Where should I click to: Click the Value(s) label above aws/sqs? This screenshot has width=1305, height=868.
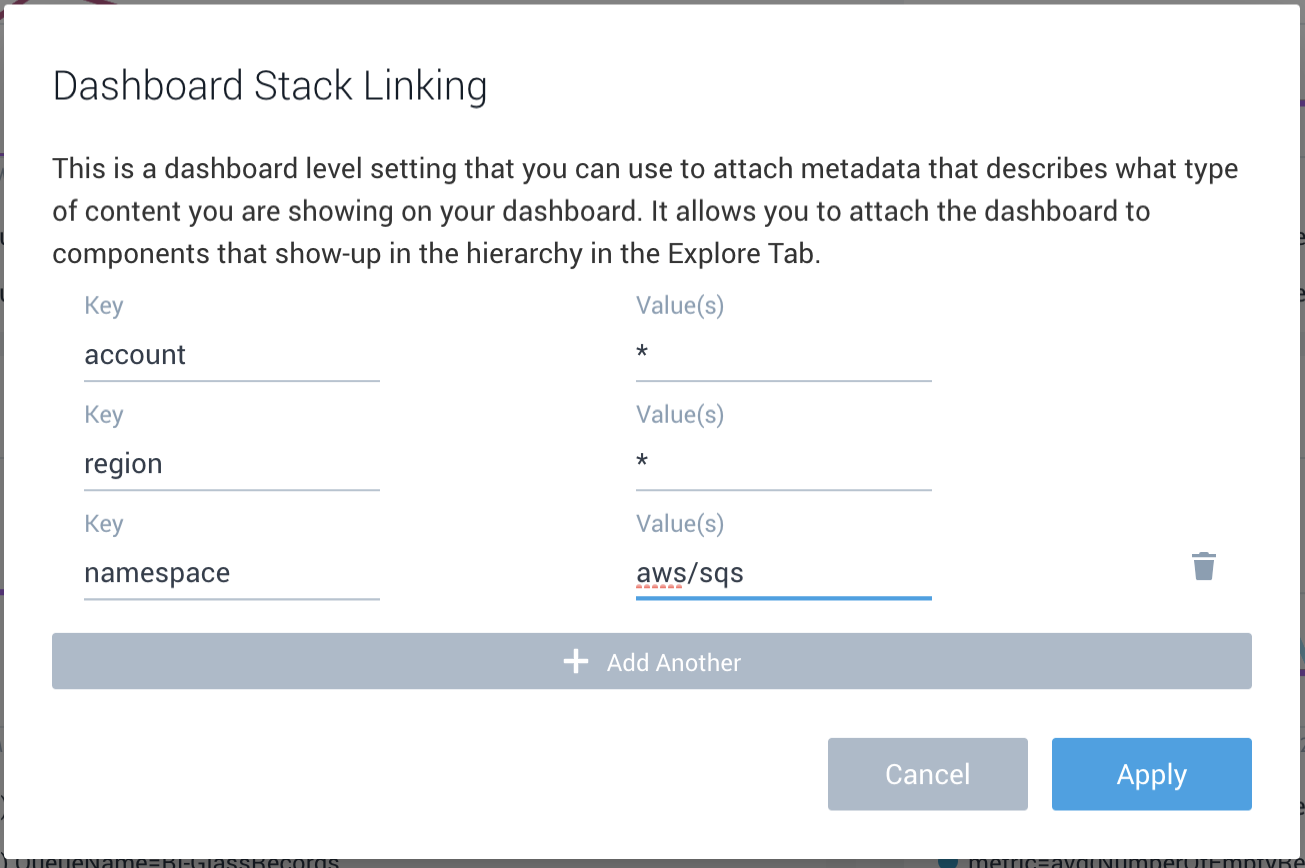679,523
